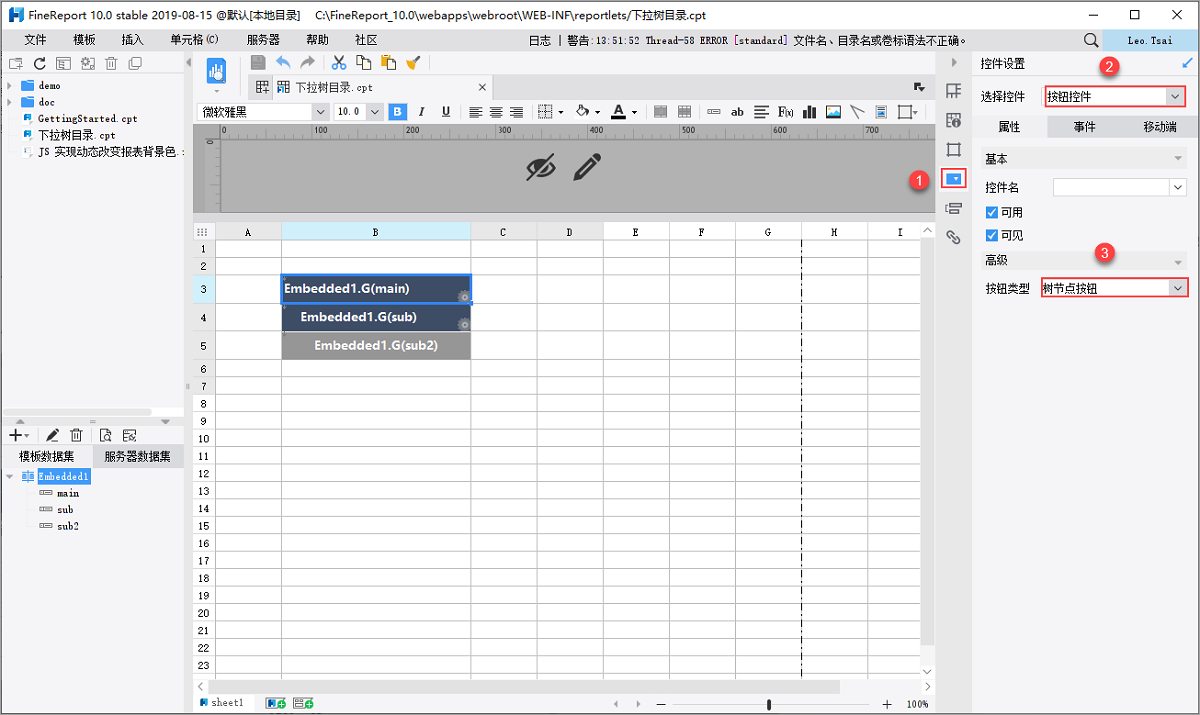This screenshot has width=1200, height=715.
Task: Toggle underline text formatting
Action: pos(445,112)
